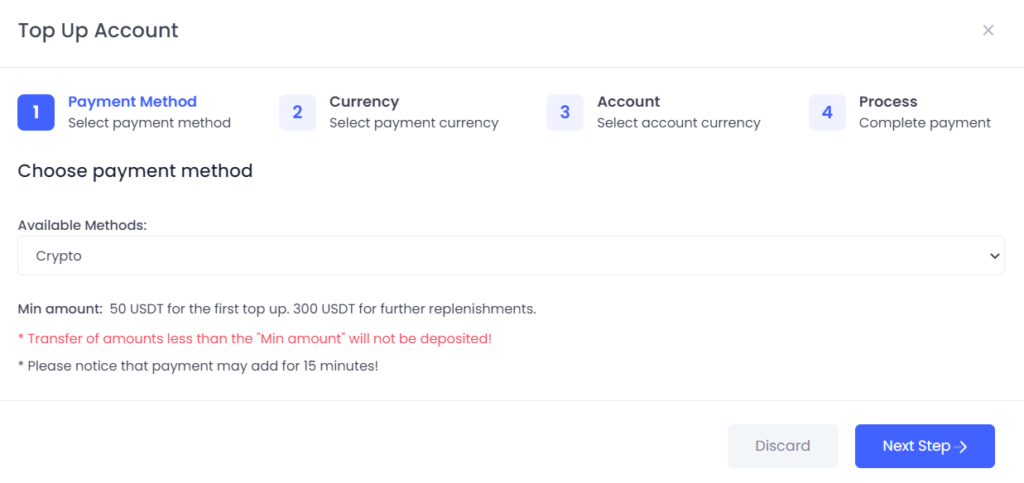Click the step 1 number badge
This screenshot has height=483, width=1024.
[36, 112]
